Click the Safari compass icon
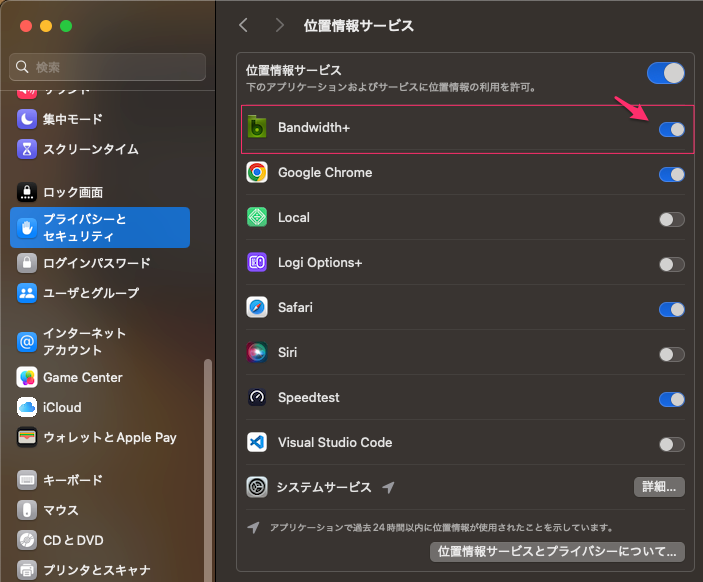Image resolution: width=703 pixels, height=582 pixels. (x=257, y=308)
